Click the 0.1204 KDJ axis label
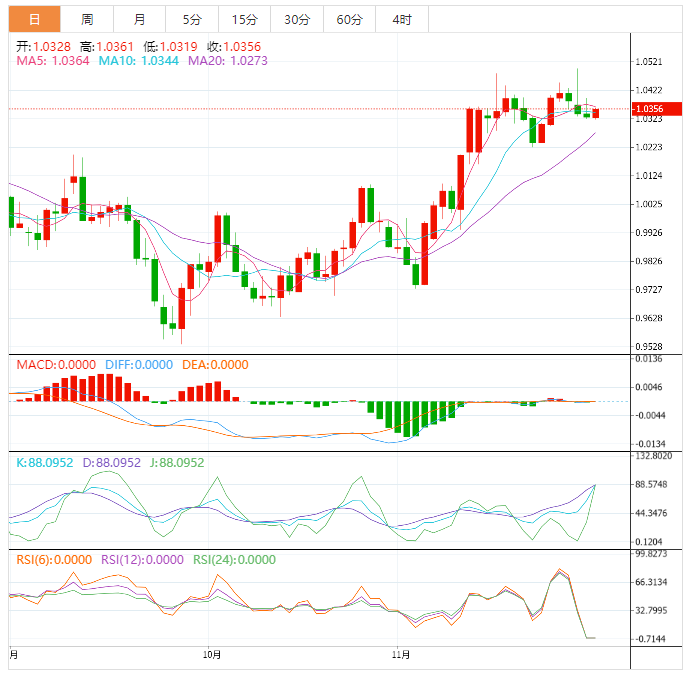 [649, 541]
